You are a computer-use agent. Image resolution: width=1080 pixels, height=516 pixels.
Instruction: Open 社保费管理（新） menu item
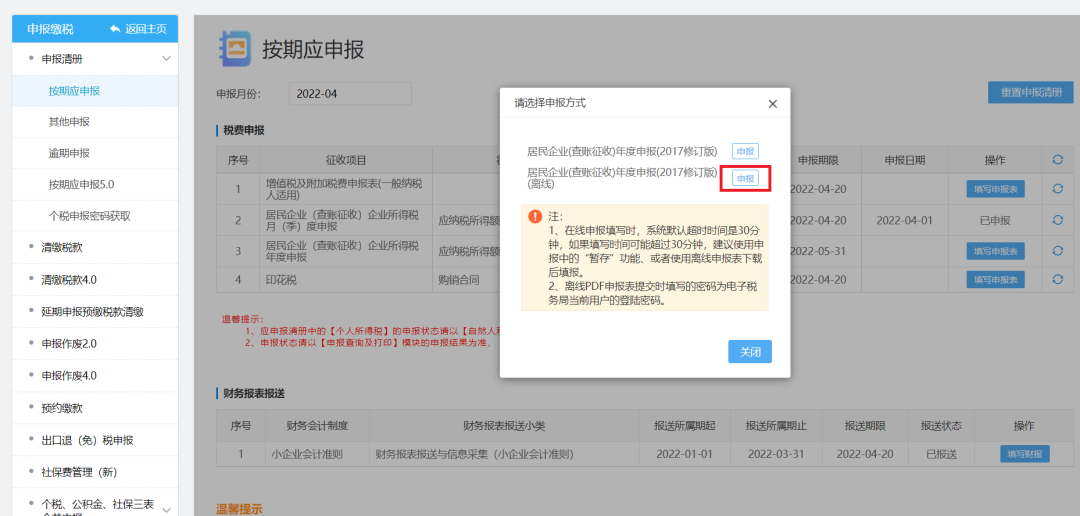click(x=79, y=472)
